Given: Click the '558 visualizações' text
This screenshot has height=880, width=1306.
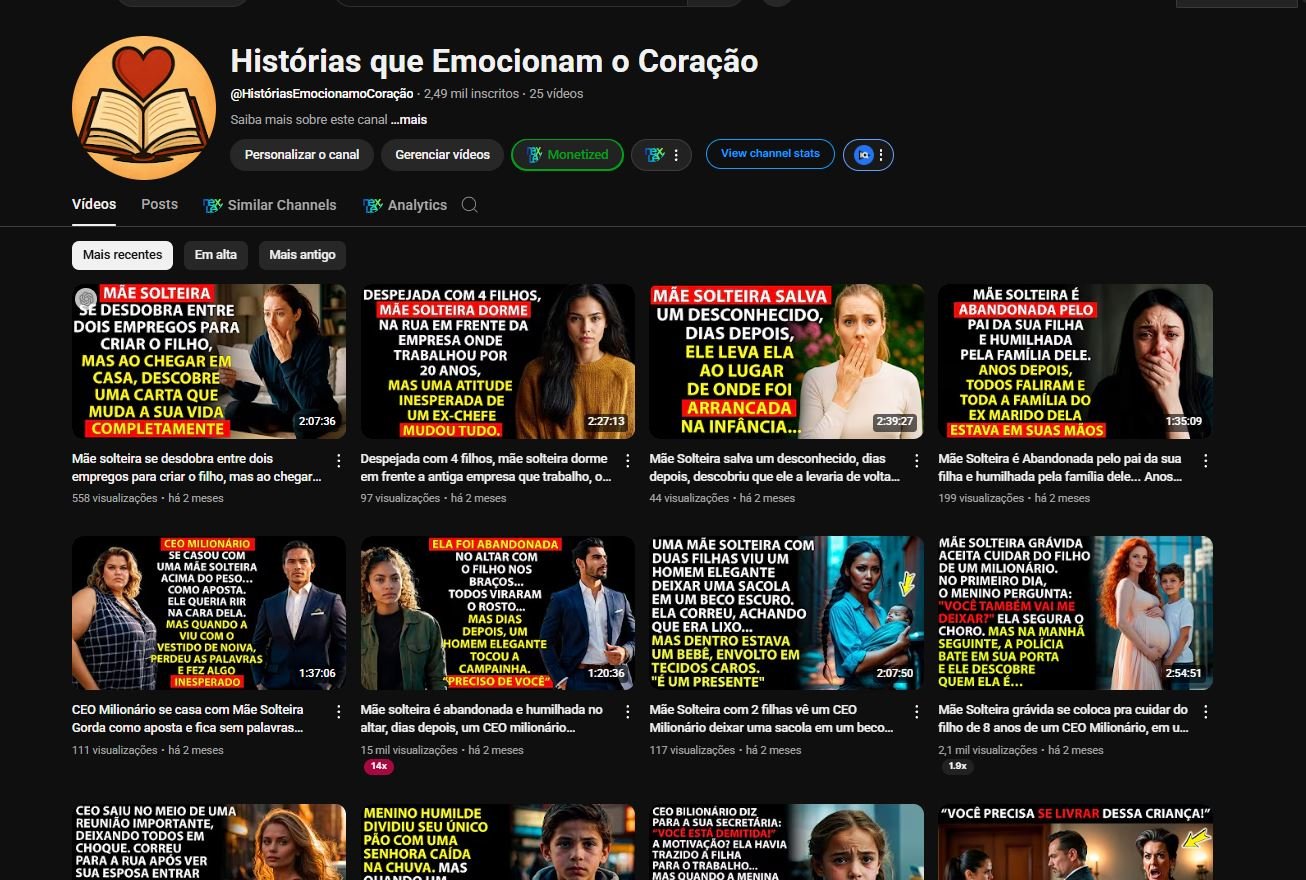Looking at the screenshot, I should click(114, 498).
